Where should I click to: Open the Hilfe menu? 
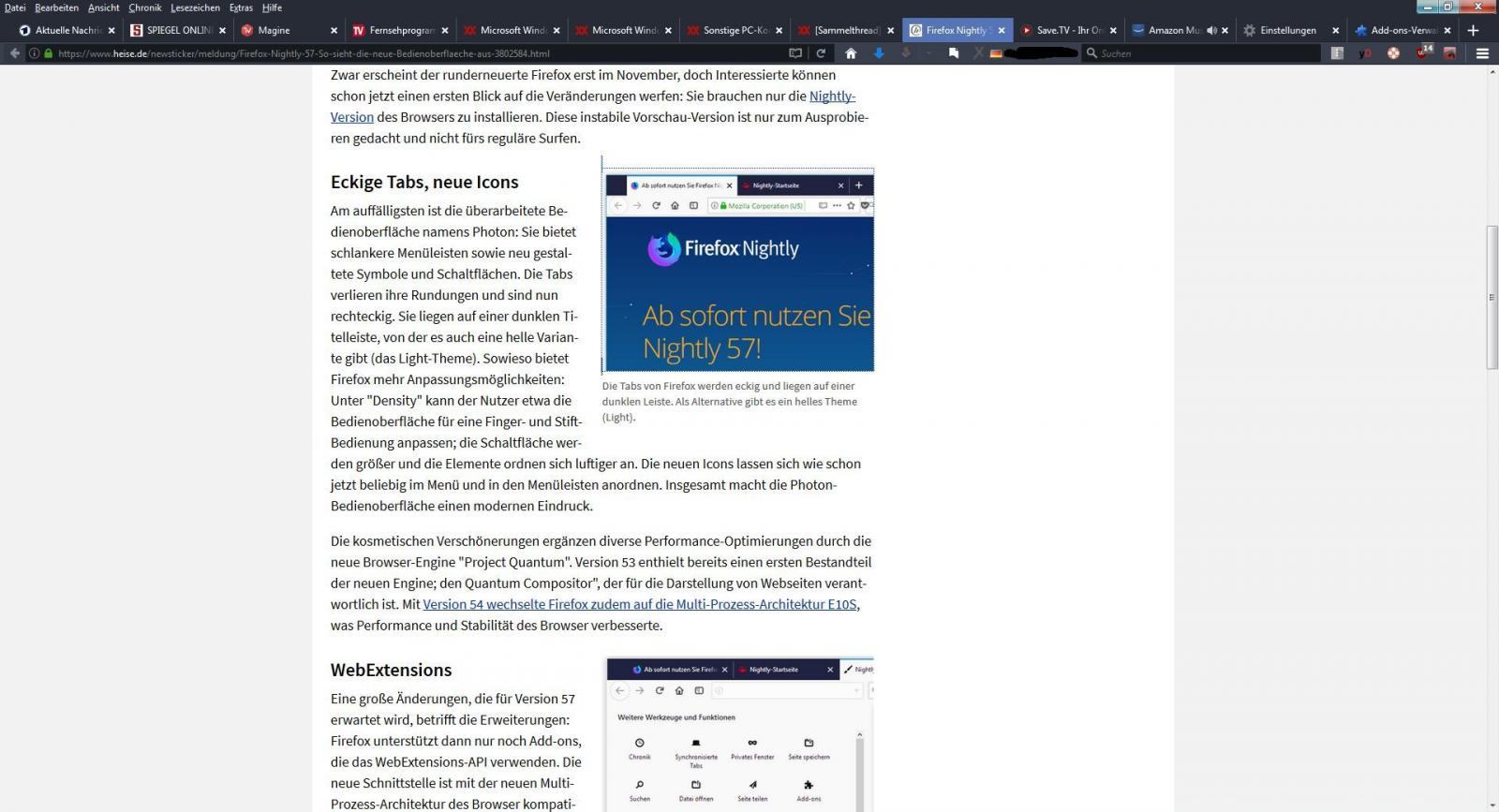pos(272,7)
